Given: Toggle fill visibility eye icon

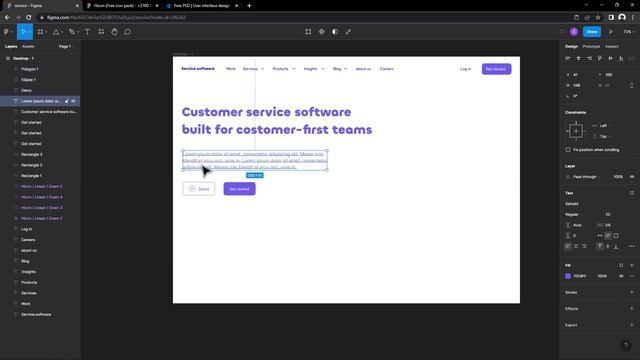Looking at the screenshot, I should click(x=621, y=276).
